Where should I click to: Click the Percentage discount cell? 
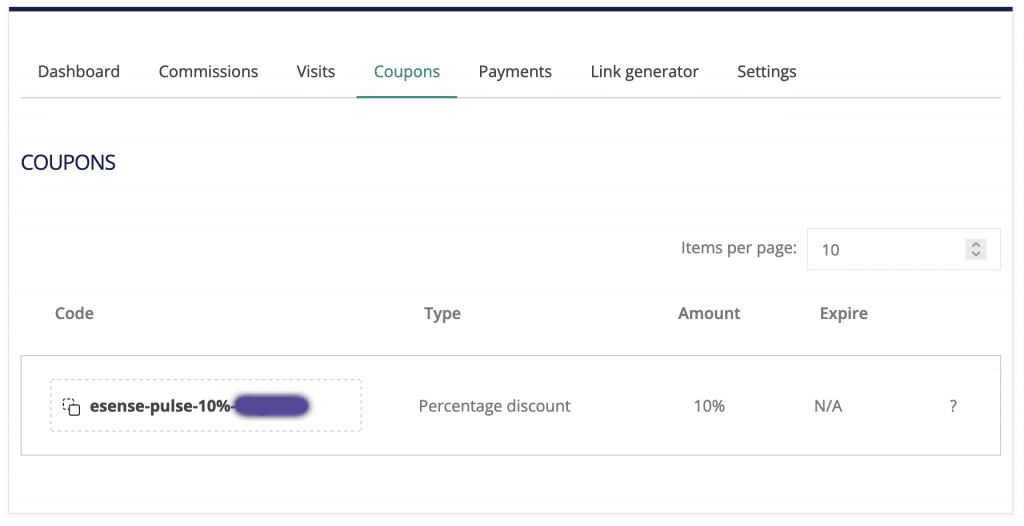(494, 406)
